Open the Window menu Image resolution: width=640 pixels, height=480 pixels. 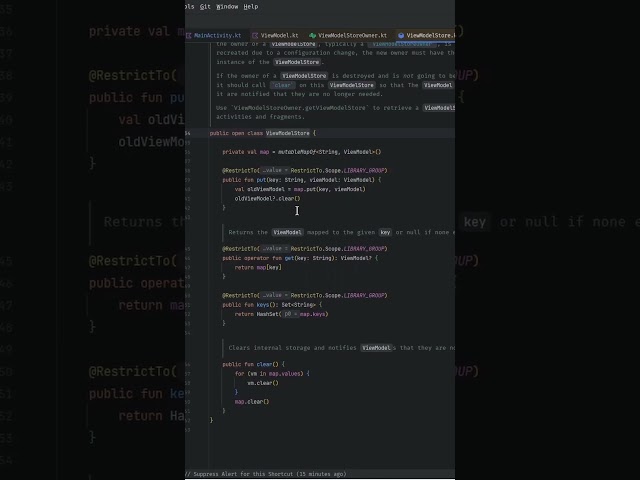(227, 7)
